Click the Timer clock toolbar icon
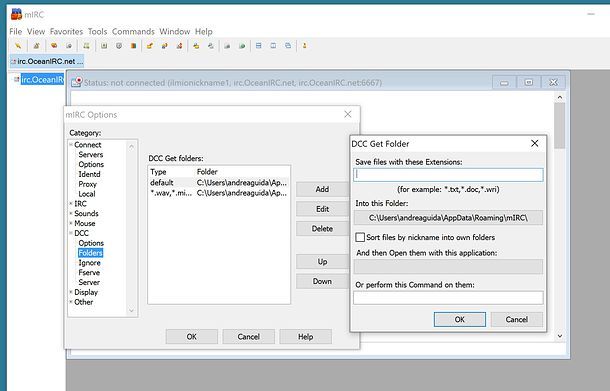610x391 pixels. point(119,46)
